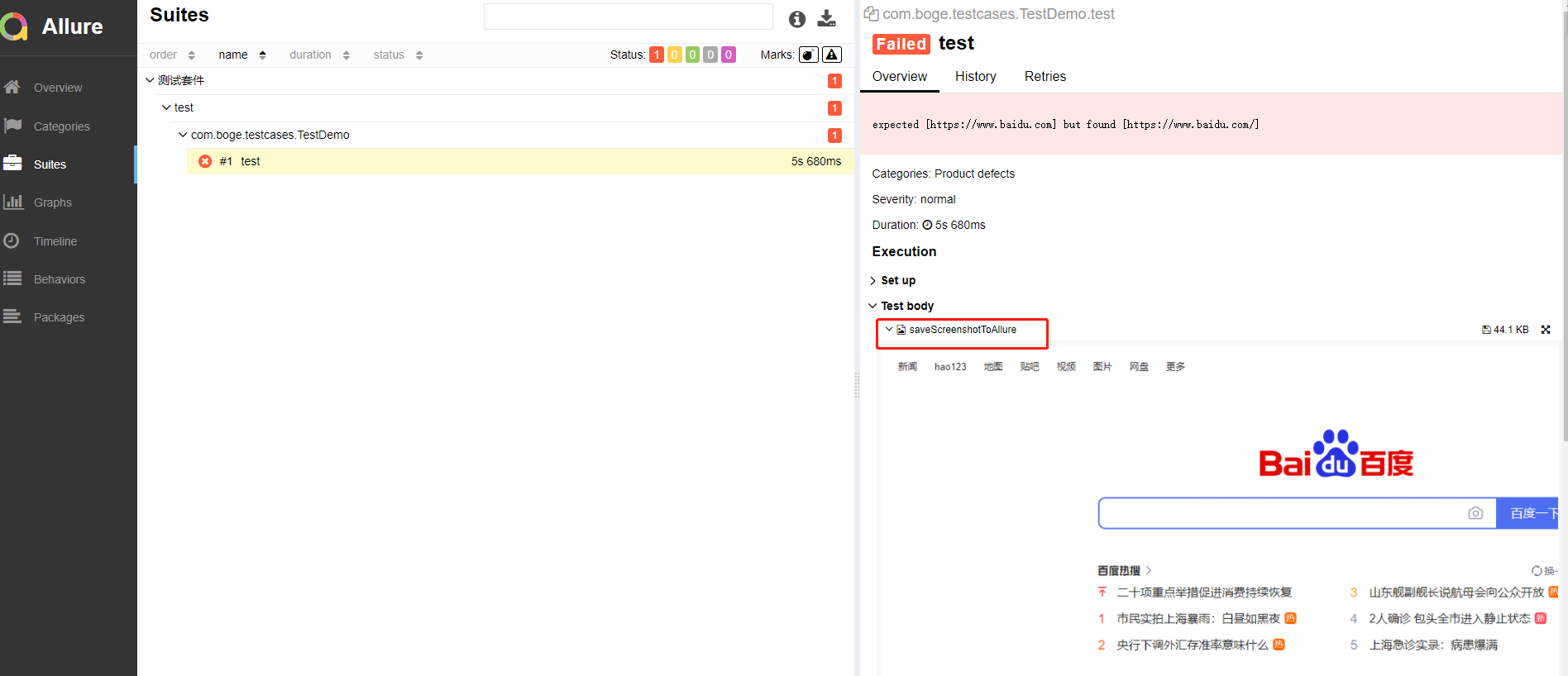The height and width of the screenshot is (676, 1568).
Task: Click the 'Severity: normal' line
Action: (913, 199)
